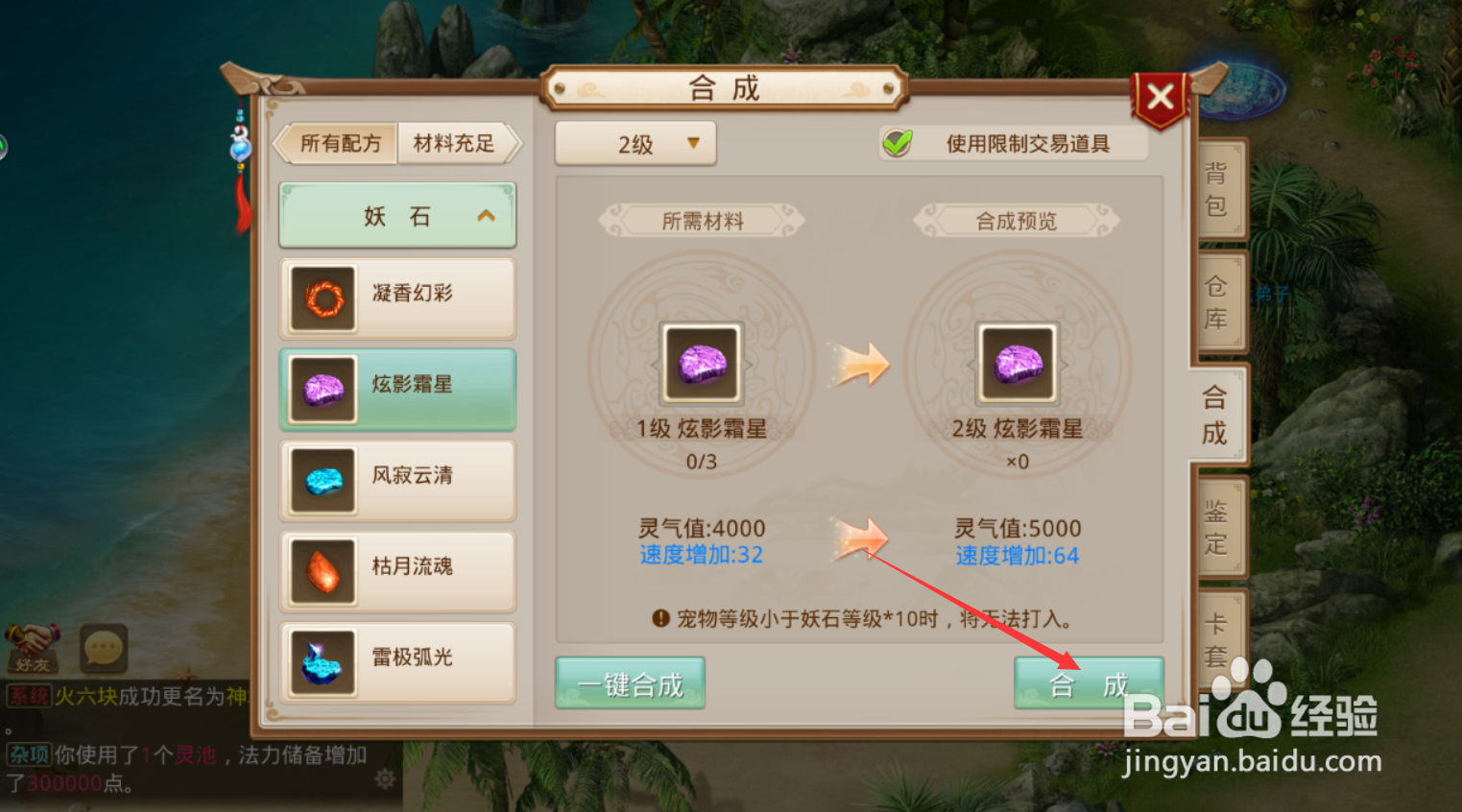Image resolution: width=1462 pixels, height=812 pixels.
Task: Choose the purple 炫影霜星 stone icon
Action: coord(324,390)
